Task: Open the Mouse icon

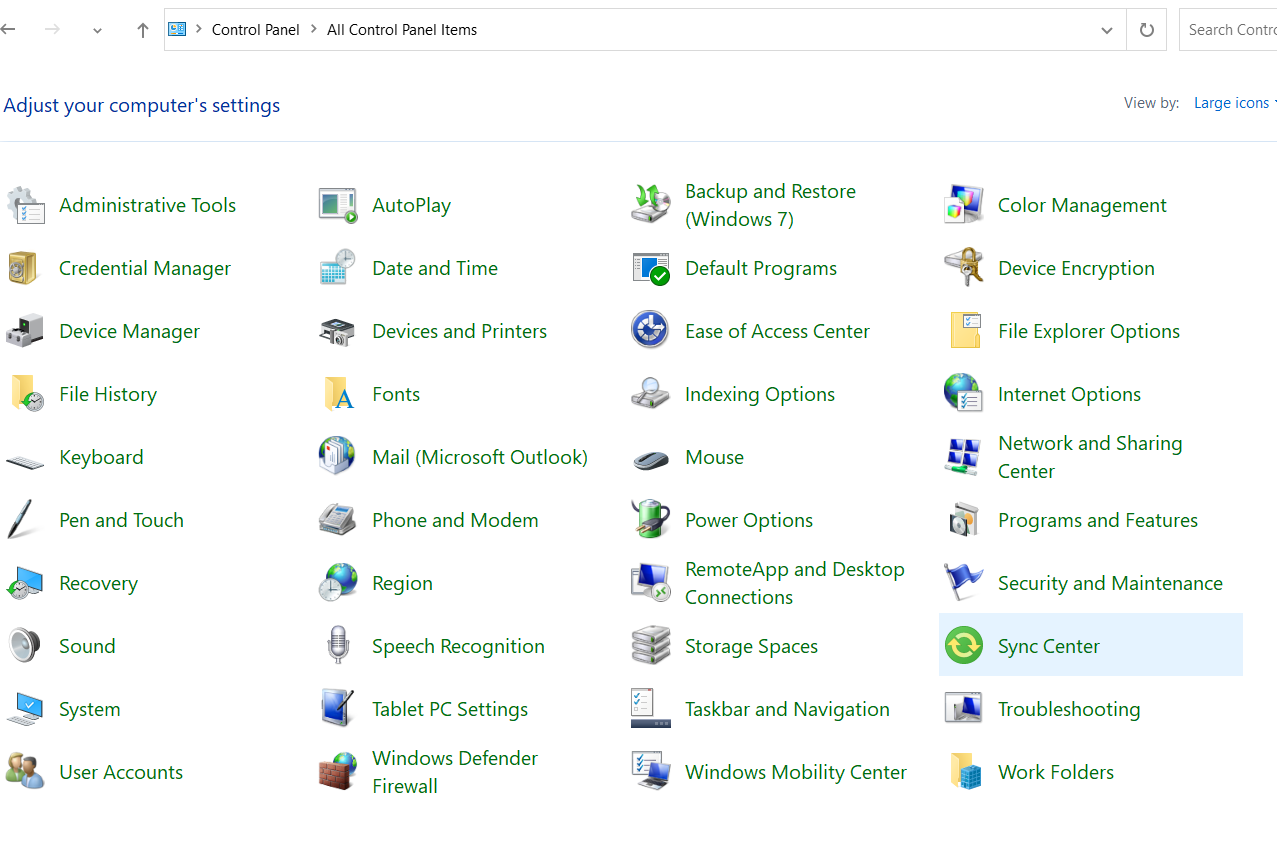Action: (651, 459)
